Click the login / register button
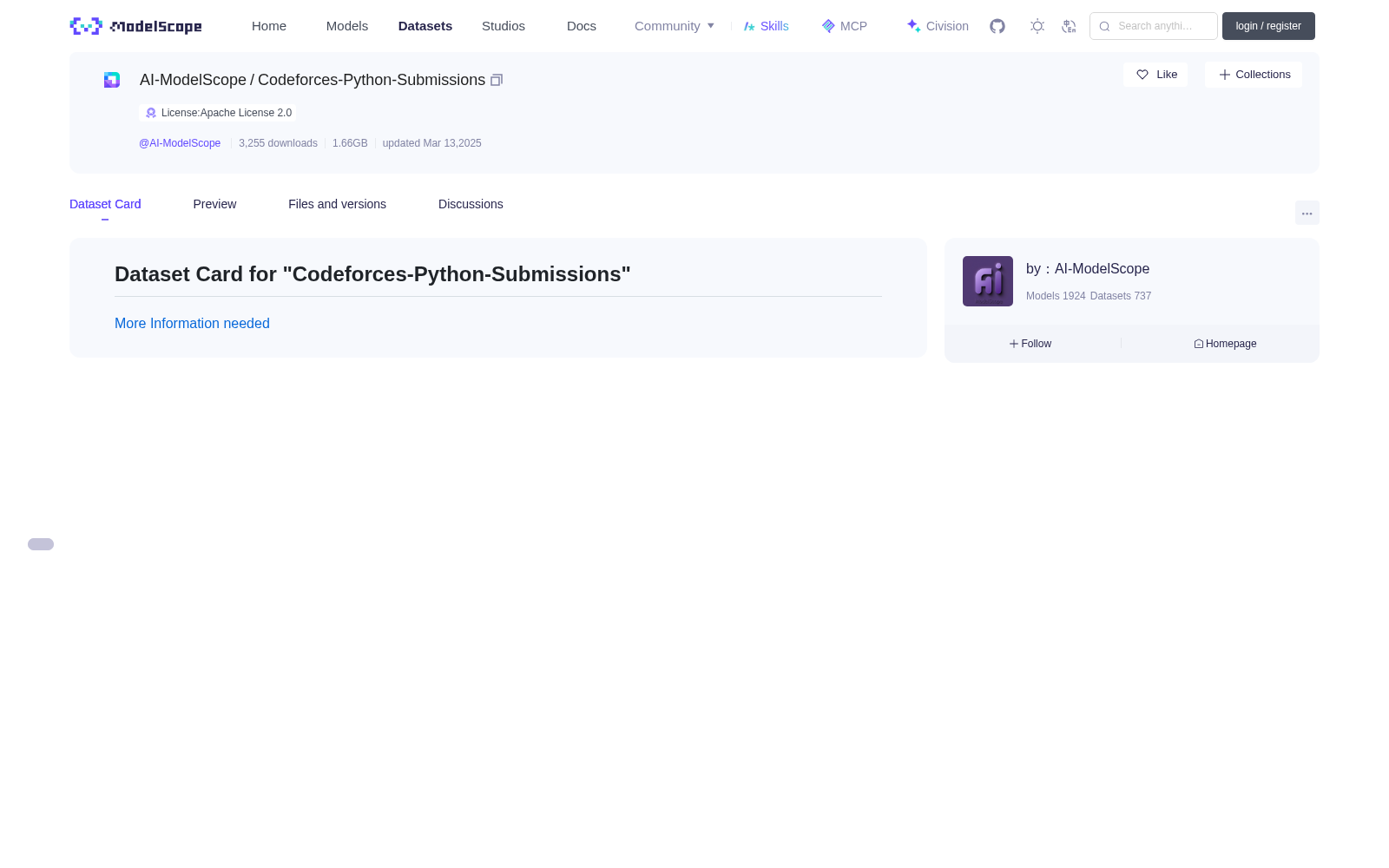This screenshot has height=868, width=1389. [1268, 26]
